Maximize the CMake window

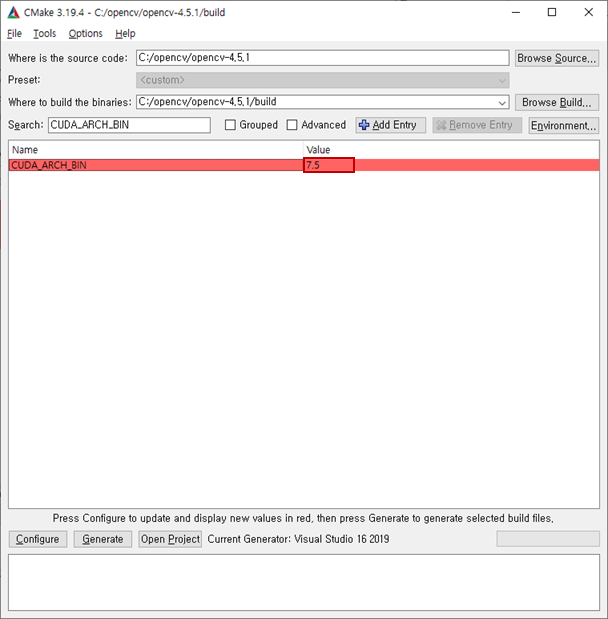click(x=552, y=13)
